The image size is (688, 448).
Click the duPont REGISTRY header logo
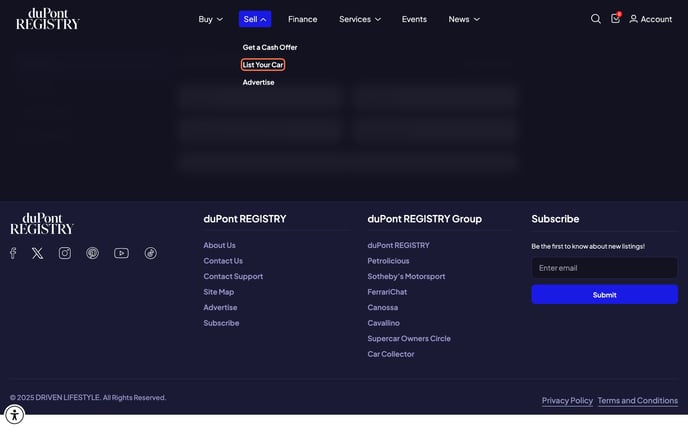tap(48, 19)
